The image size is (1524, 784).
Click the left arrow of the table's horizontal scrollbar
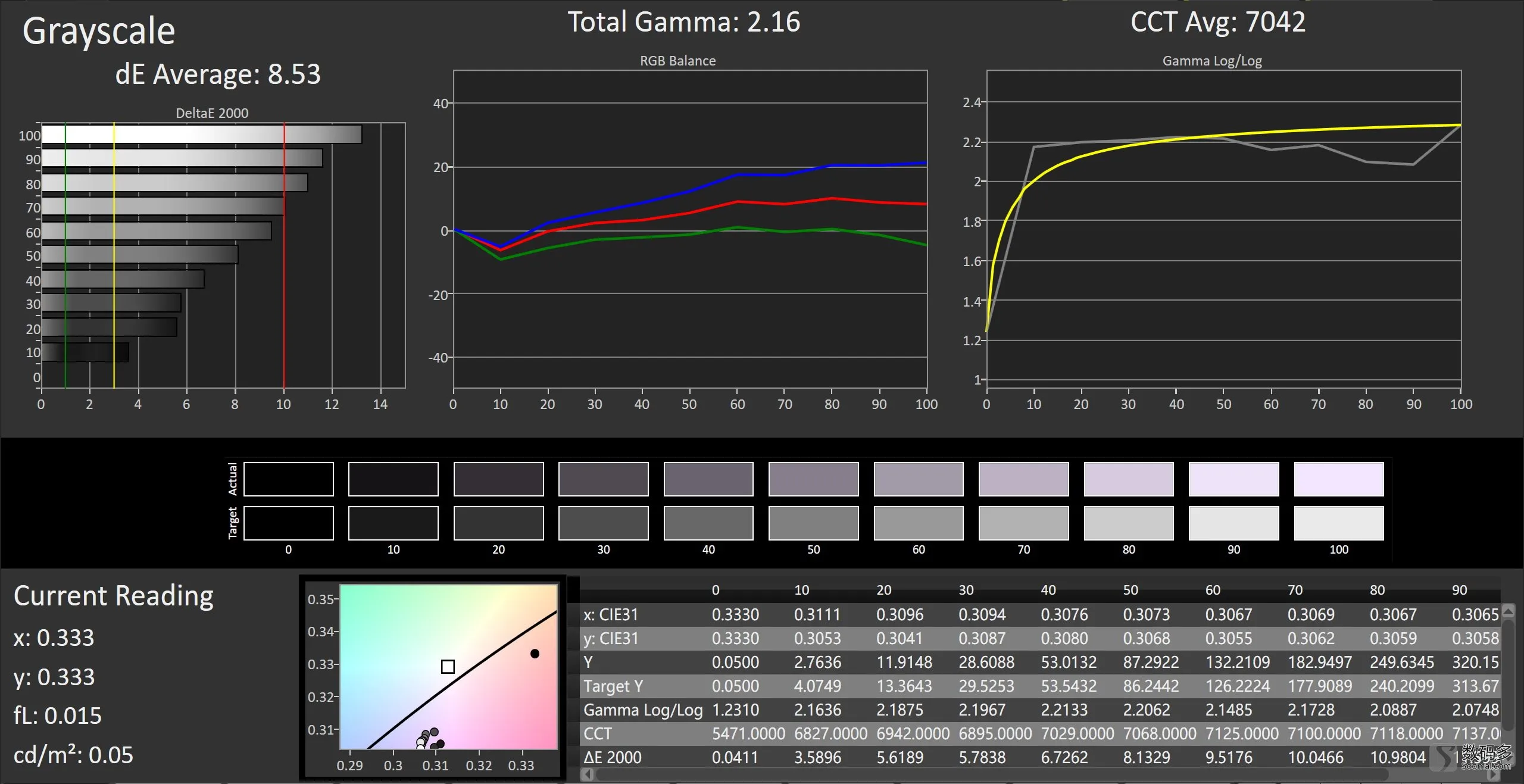(x=588, y=774)
